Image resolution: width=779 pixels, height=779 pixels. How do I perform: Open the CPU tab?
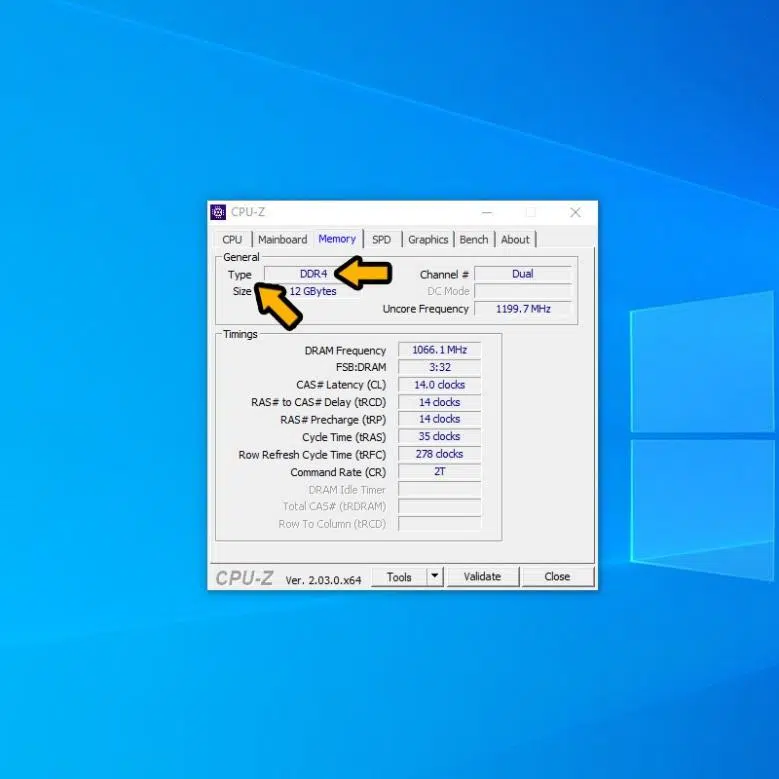coord(232,239)
